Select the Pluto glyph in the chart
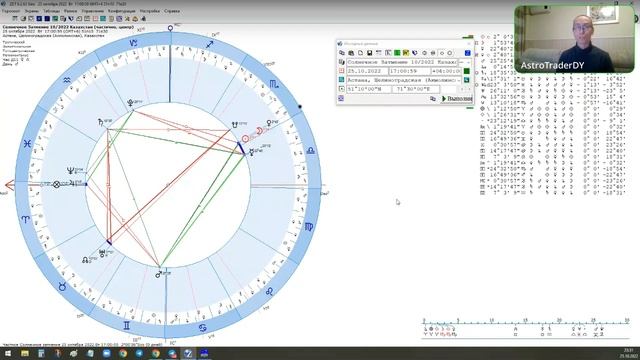 point(130,103)
